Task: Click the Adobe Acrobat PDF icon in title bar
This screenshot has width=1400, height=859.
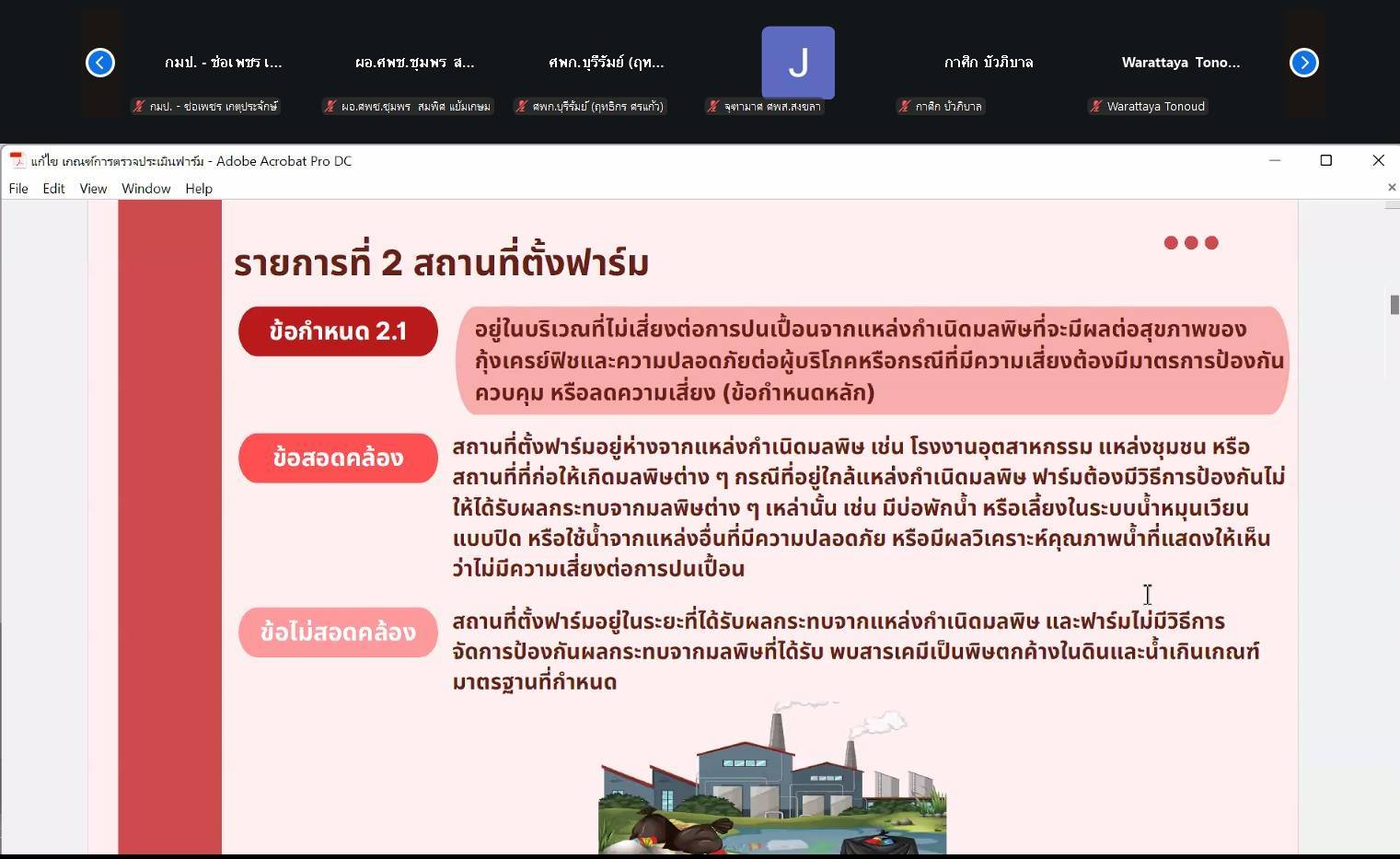Action: click(17, 160)
